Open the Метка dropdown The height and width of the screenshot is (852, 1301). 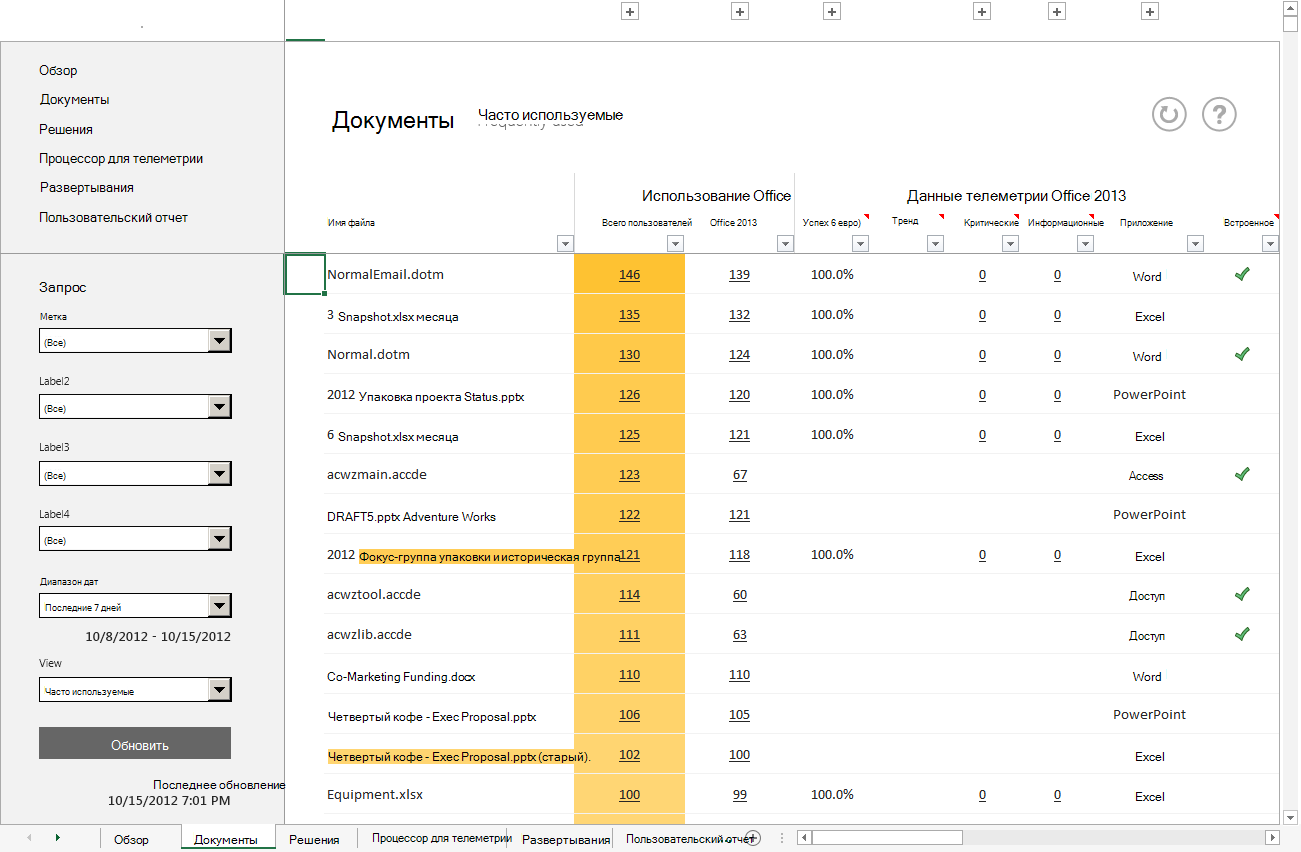click(220, 342)
